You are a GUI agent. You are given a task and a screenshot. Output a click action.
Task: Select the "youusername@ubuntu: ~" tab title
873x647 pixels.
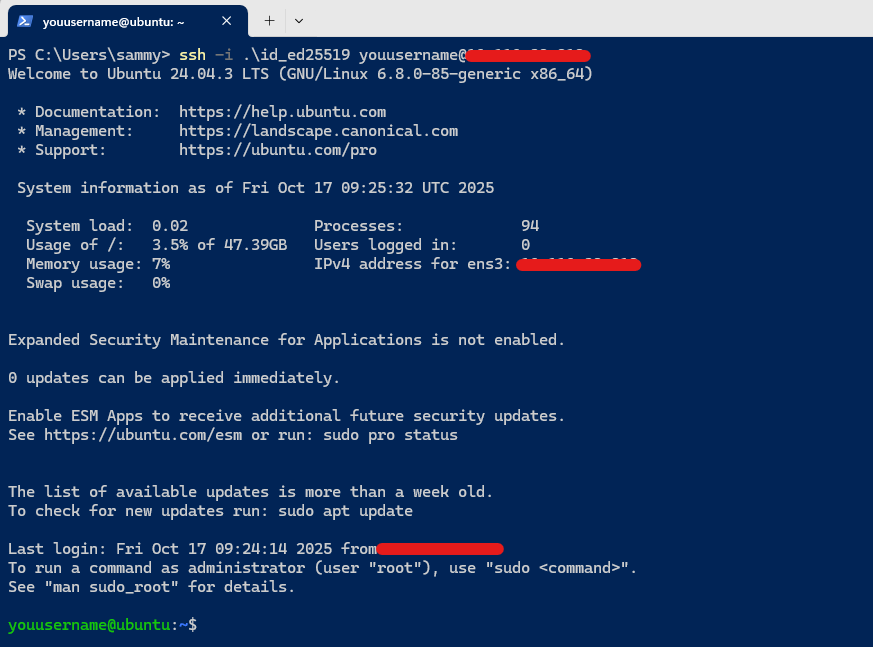pyautogui.click(x=113, y=21)
